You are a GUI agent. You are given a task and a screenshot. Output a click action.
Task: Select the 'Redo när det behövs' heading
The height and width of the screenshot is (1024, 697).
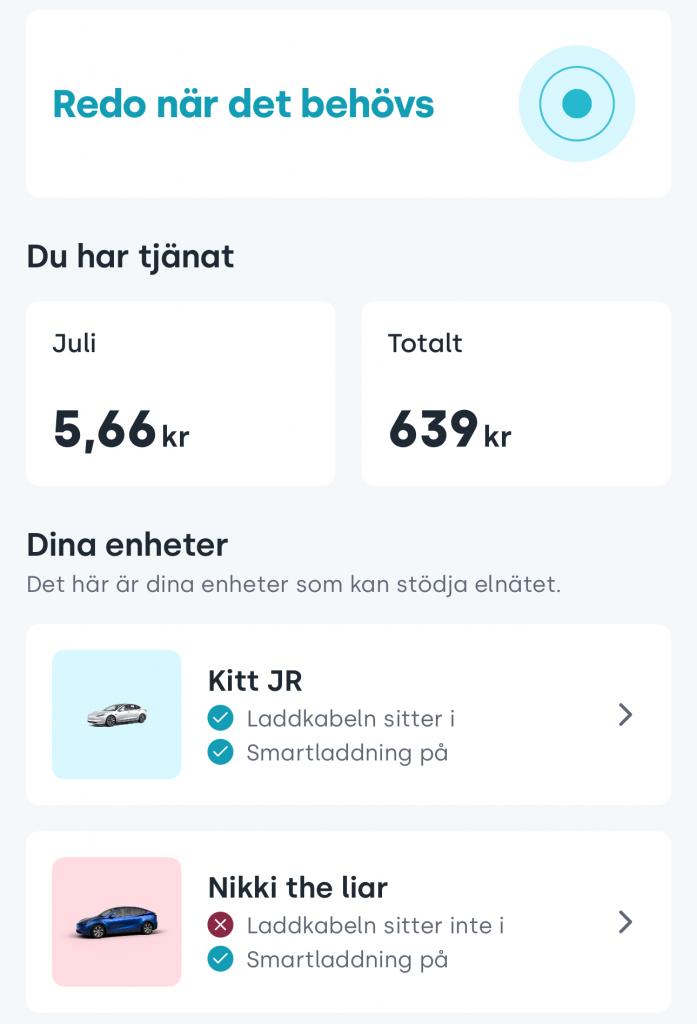click(243, 104)
